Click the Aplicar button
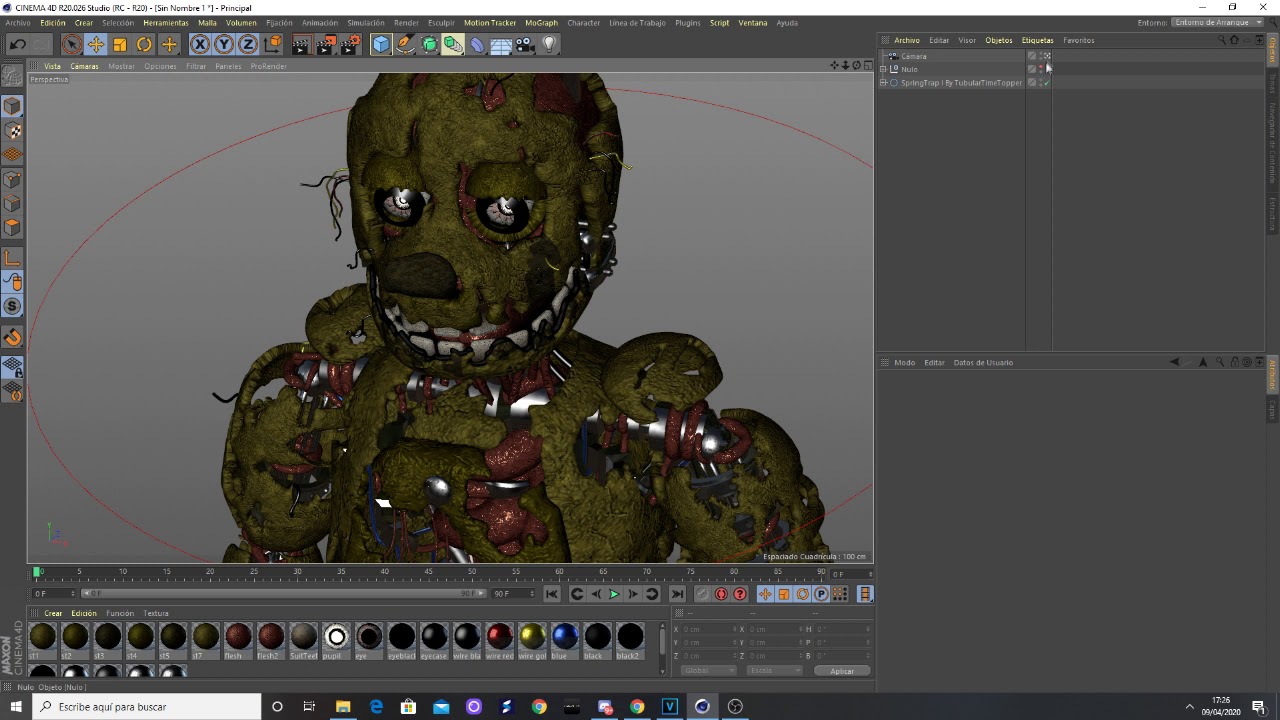The height and width of the screenshot is (720, 1280). (842, 671)
